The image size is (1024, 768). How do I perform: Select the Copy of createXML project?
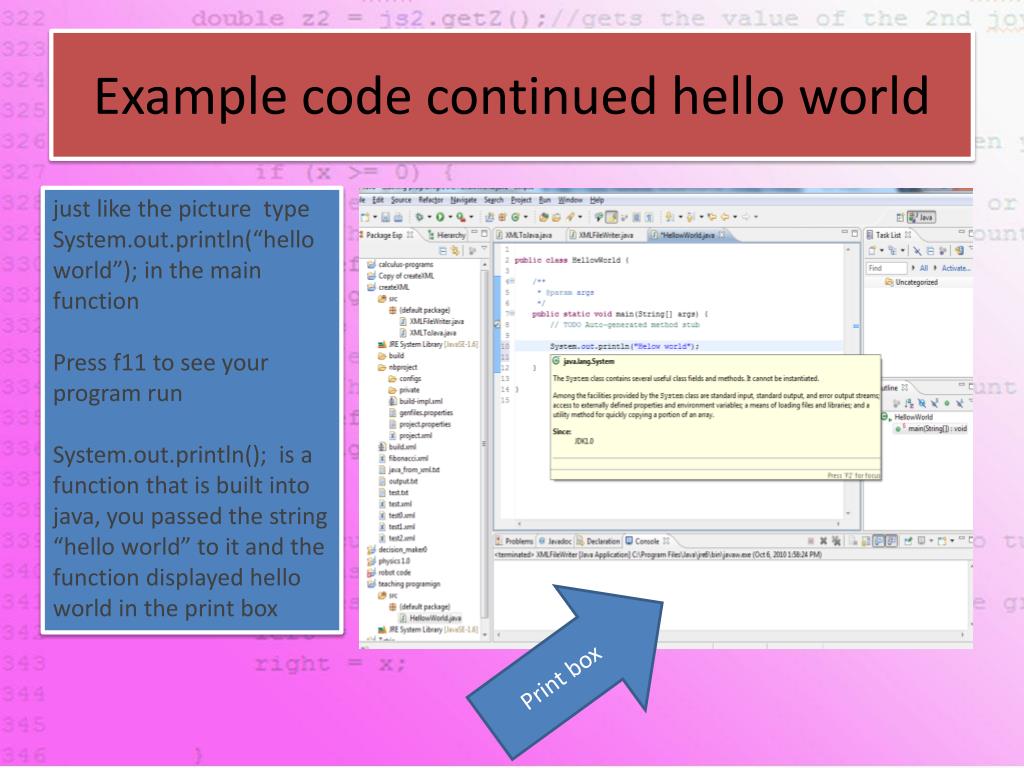tap(400, 276)
